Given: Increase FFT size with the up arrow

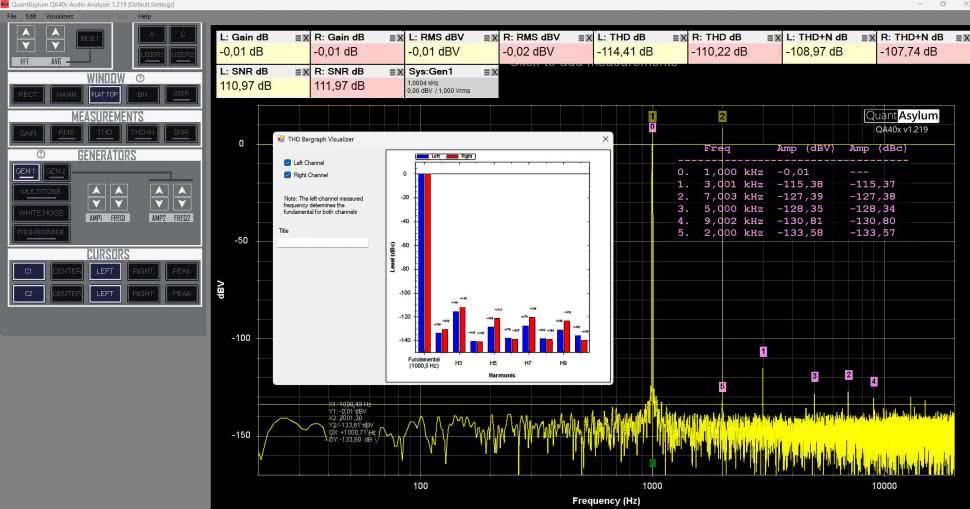Looking at the screenshot, I should click(x=26, y=33).
